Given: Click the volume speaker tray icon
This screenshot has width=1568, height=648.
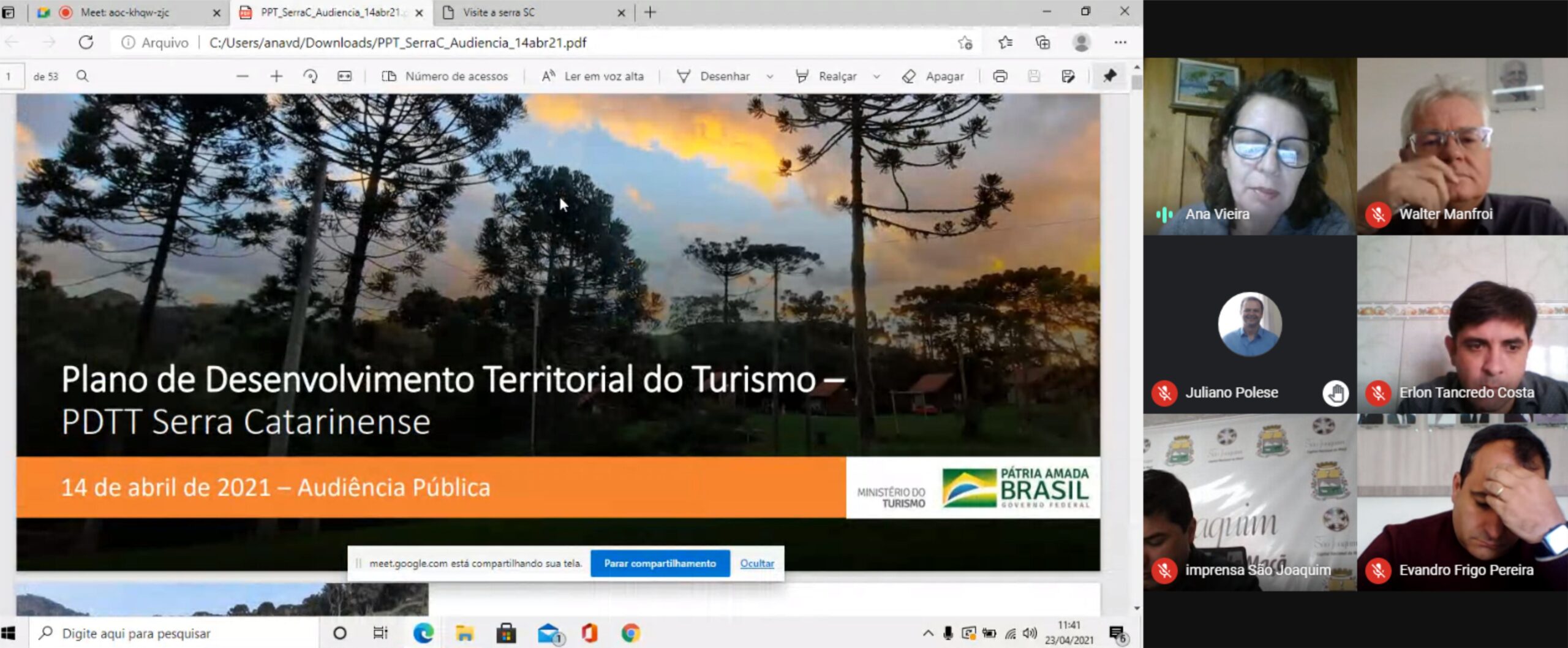Looking at the screenshot, I should pos(1030,633).
